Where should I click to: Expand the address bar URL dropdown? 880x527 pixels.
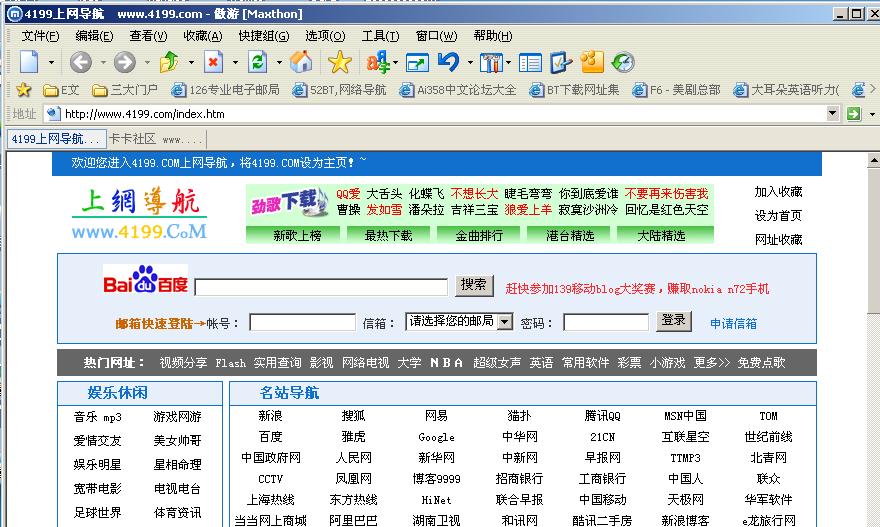pos(833,114)
